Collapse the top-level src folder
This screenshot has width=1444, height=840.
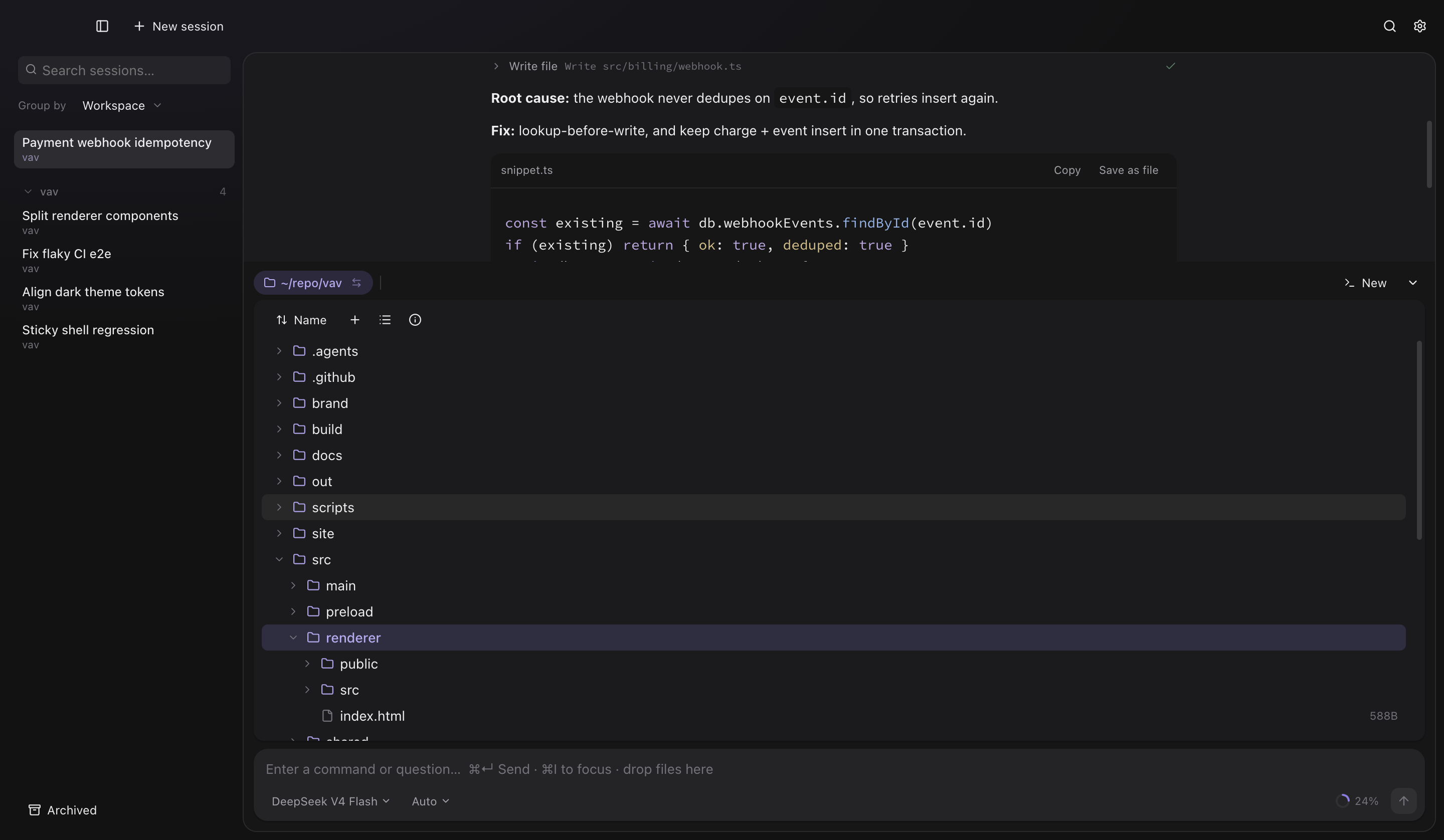tap(279, 560)
